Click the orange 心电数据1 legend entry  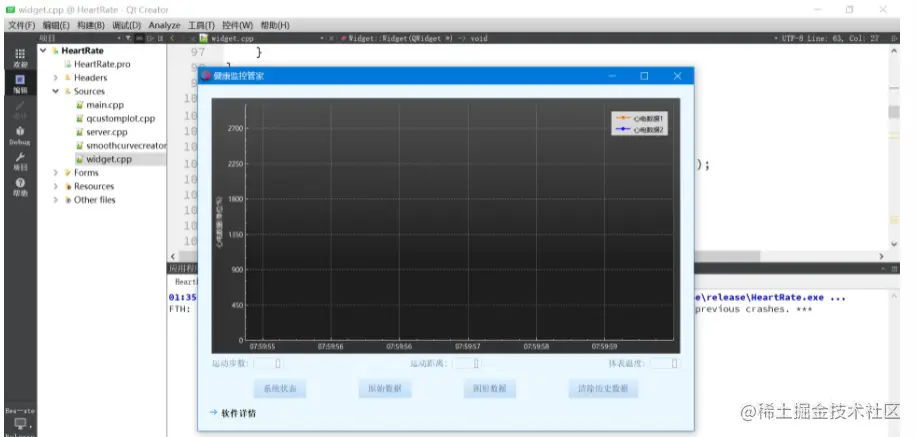pos(640,119)
